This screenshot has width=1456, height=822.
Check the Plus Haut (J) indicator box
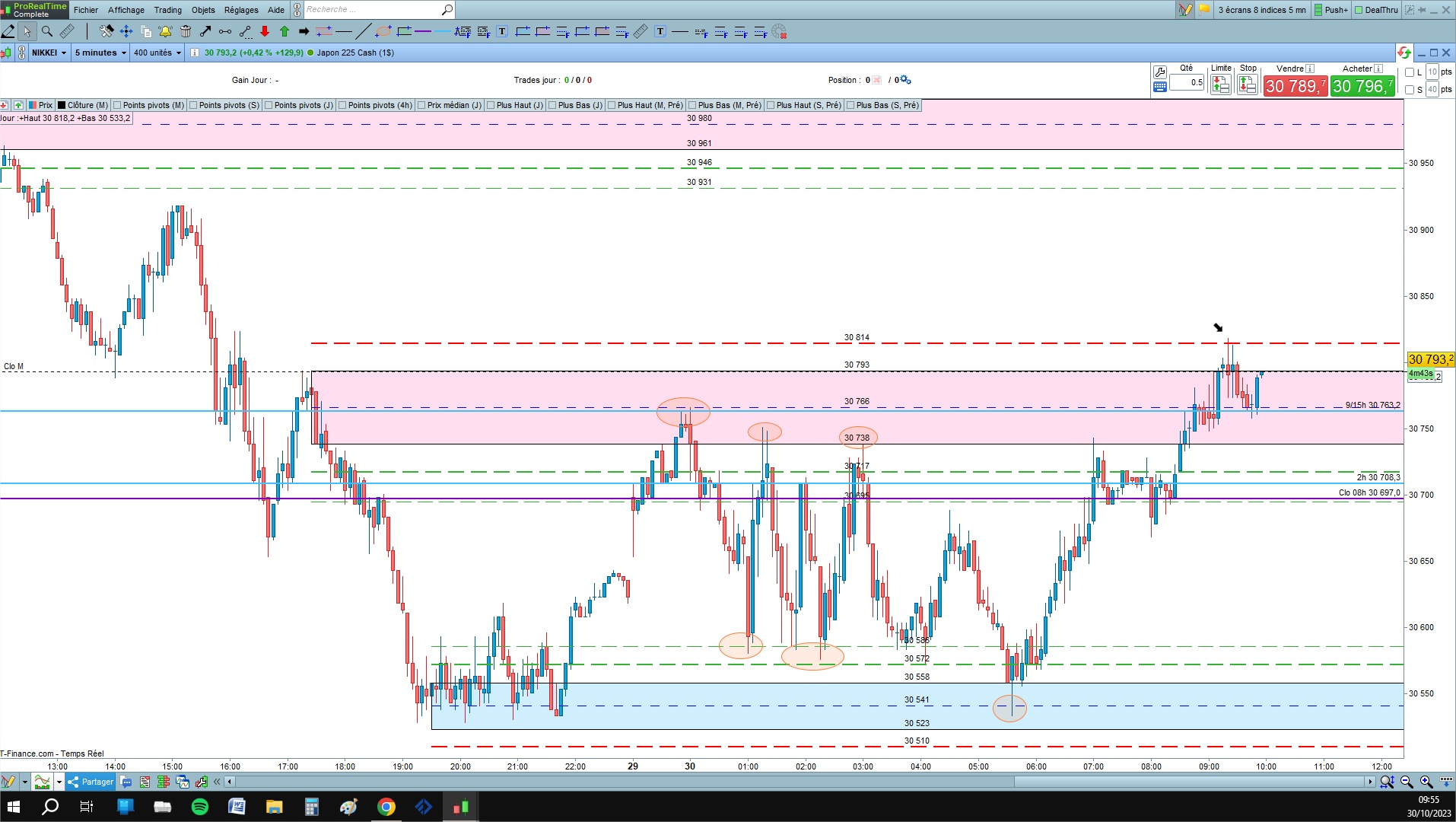(x=491, y=105)
